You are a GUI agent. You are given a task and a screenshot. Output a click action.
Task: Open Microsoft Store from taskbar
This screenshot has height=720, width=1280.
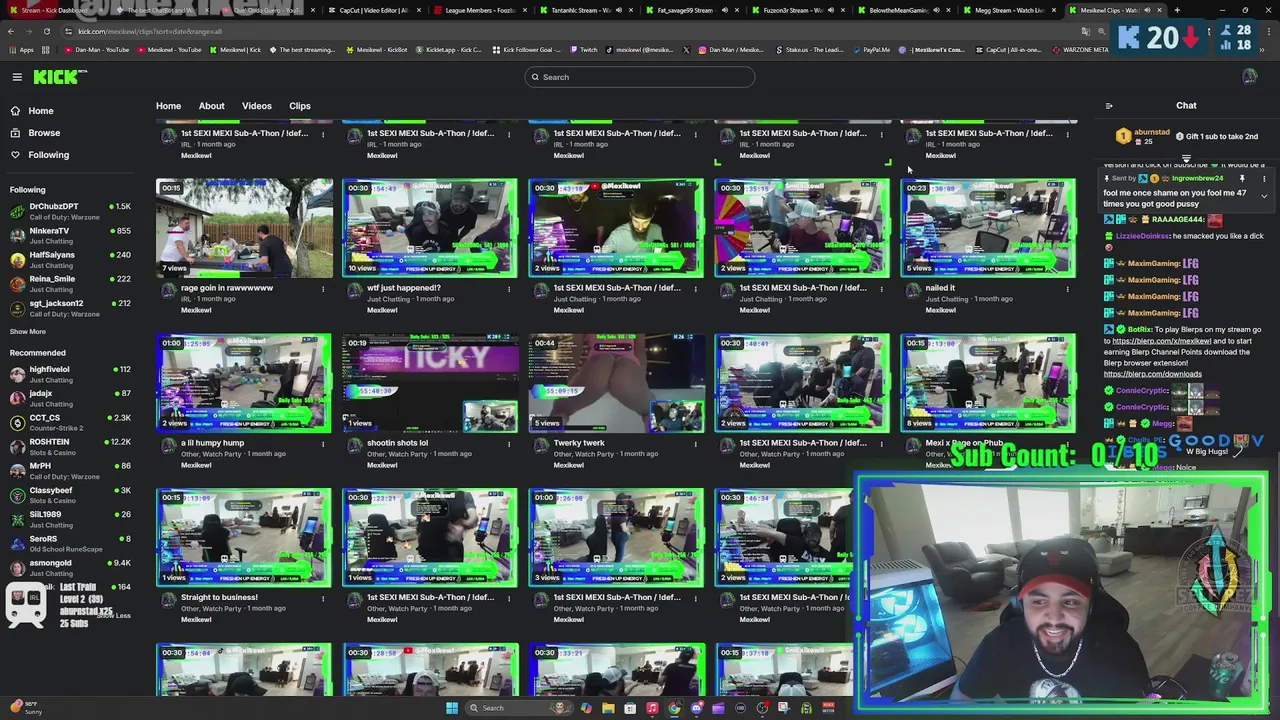tap(630, 708)
